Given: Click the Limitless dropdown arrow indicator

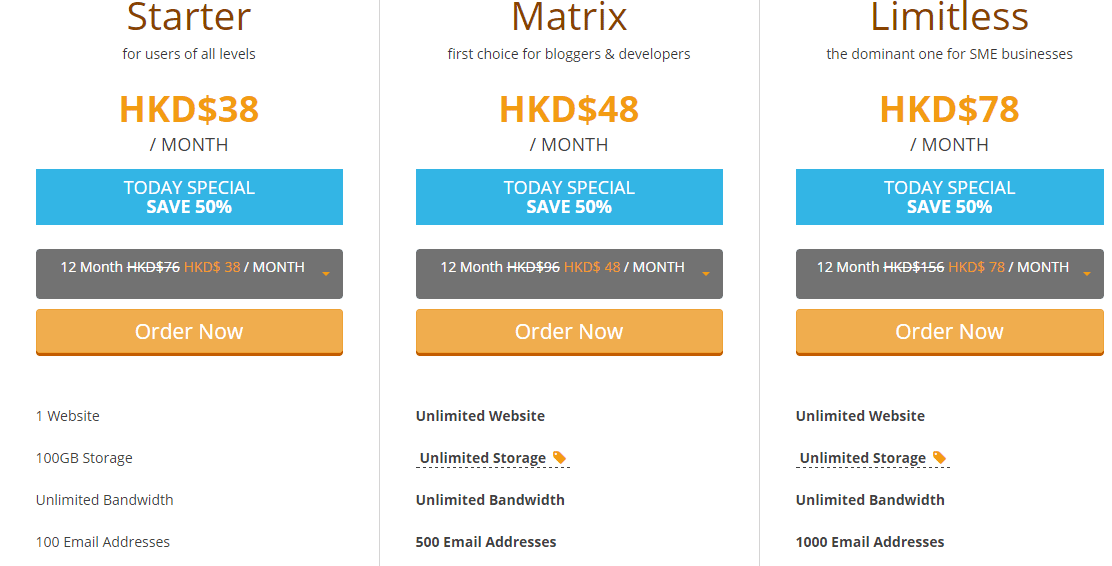Looking at the screenshot, I should (x=1086, y=274).
